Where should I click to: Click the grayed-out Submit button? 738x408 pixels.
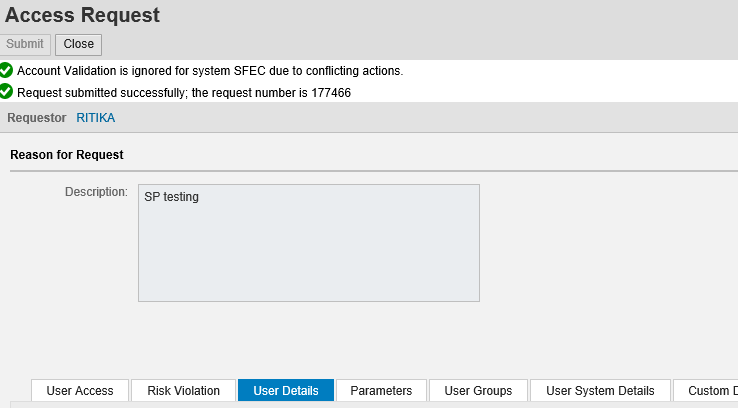tap(25, 44)
